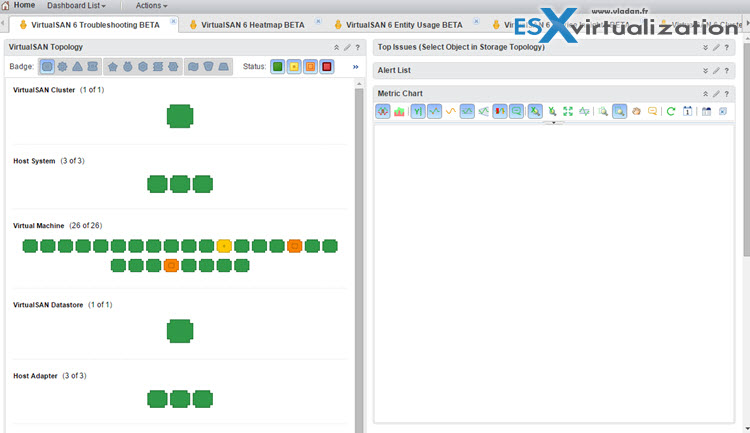The width and height of the screenshot is (750, 433).
Task: Edit the VirtualSAN Topology widget
Action: tap(347, 47)
